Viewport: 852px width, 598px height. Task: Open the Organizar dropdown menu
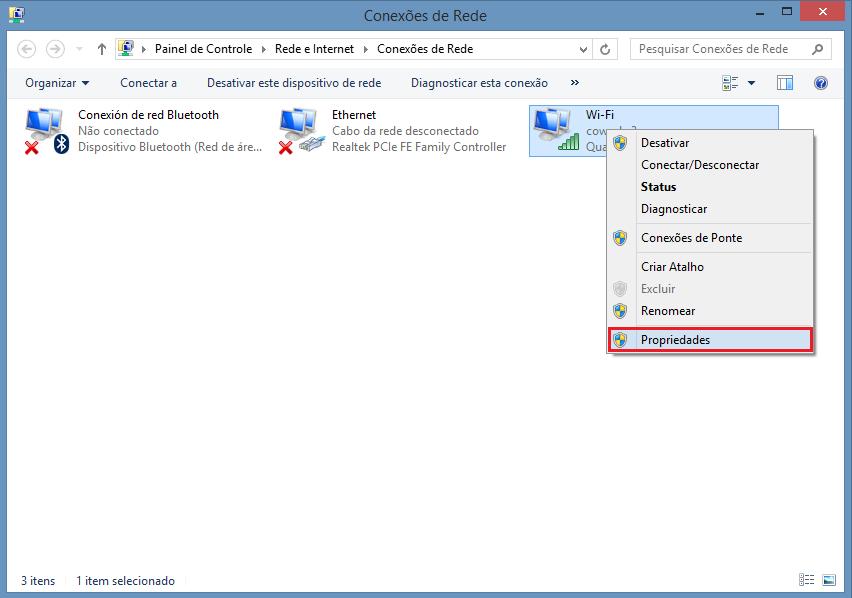57,83
